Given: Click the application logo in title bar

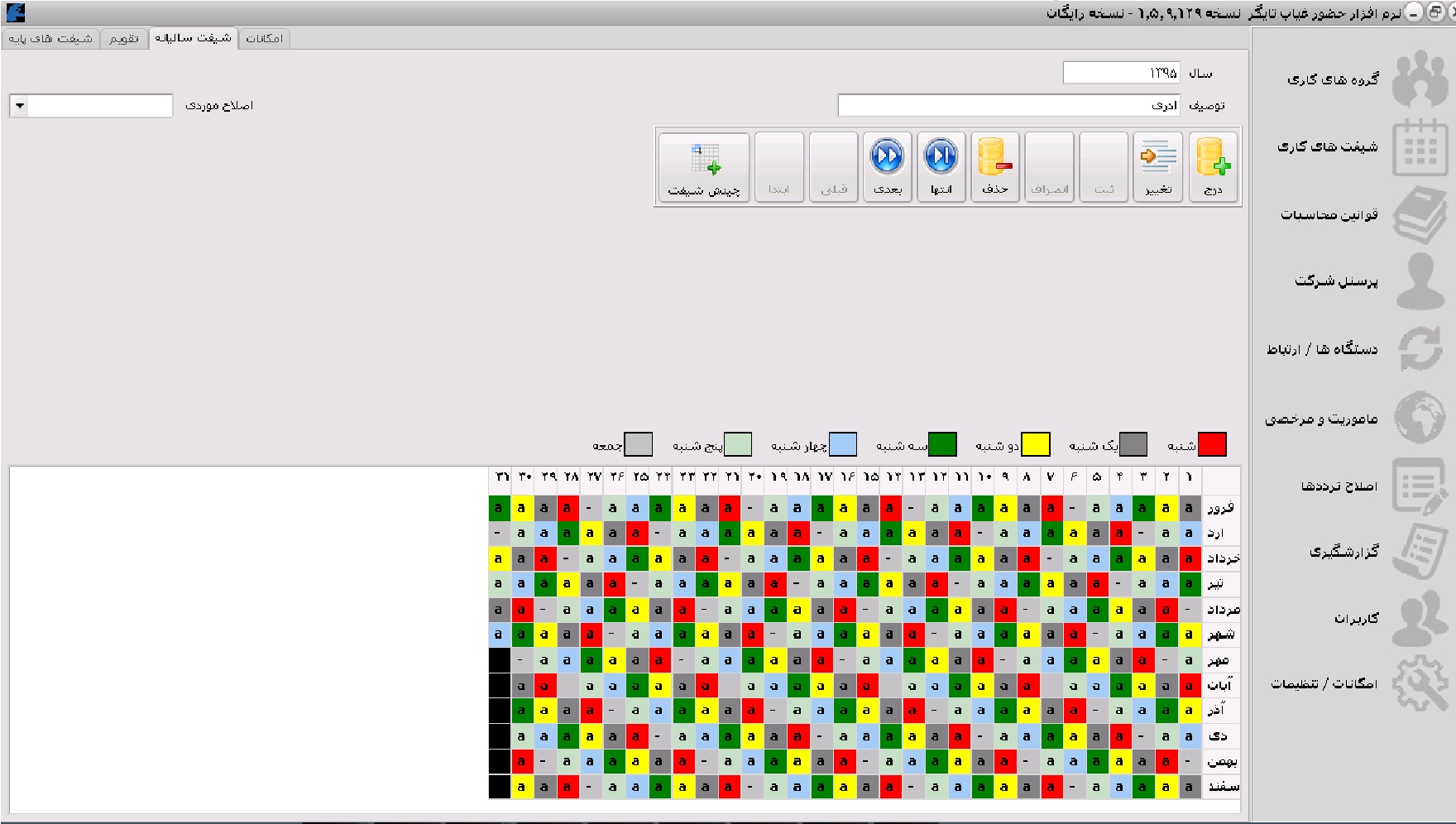Looking at the screenshot, I should click(x=15, y=12).
